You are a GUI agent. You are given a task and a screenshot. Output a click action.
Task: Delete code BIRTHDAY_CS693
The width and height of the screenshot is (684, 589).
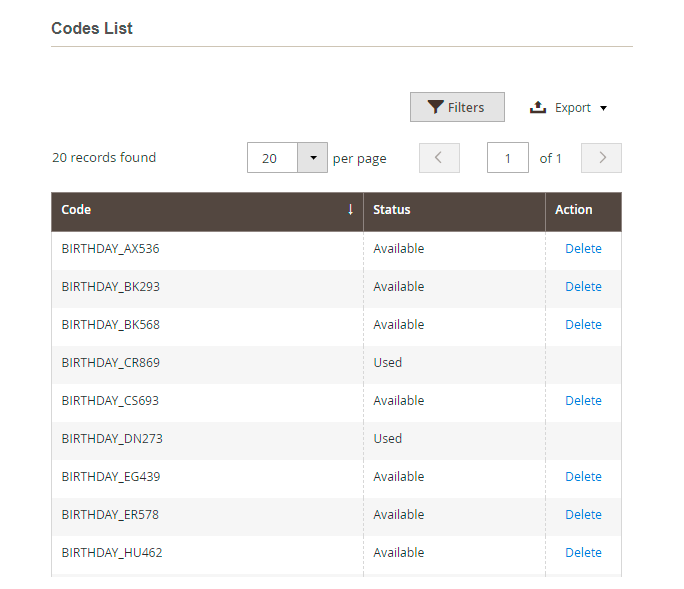tap(583, 401)
